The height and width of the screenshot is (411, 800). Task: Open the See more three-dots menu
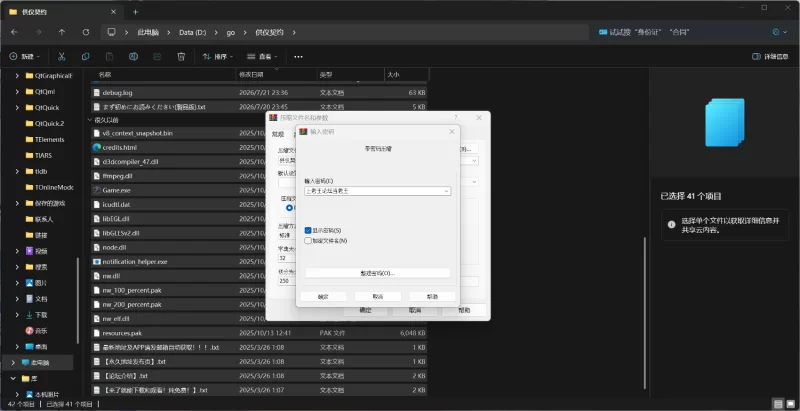(298, 57)
